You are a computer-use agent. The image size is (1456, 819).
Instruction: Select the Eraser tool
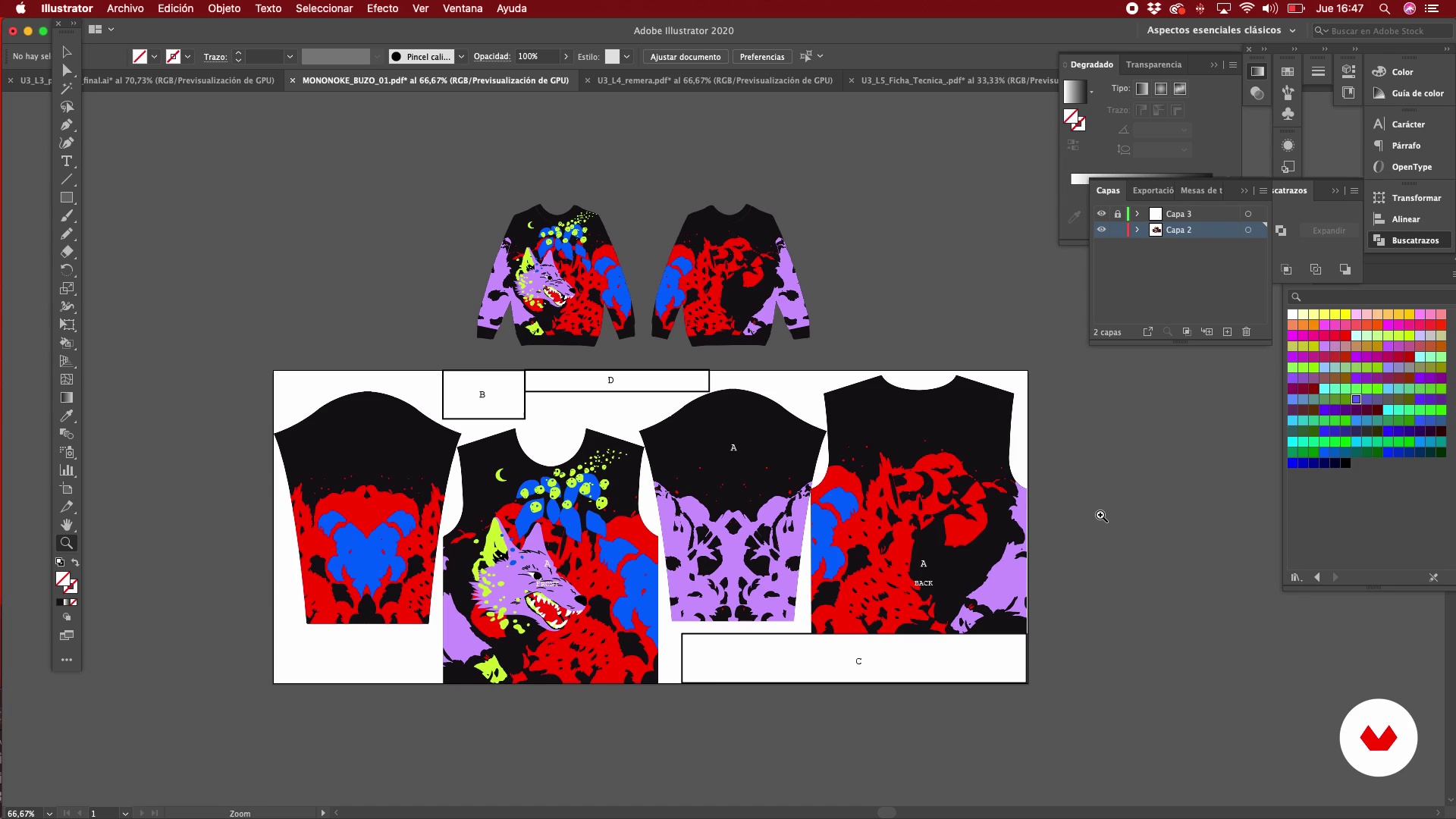(x=67, y=252)
